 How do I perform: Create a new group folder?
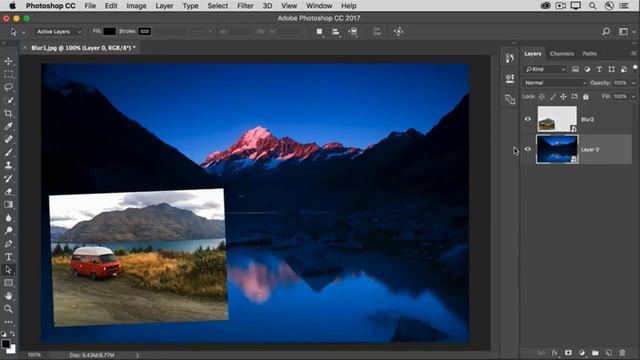click(595, 353)
